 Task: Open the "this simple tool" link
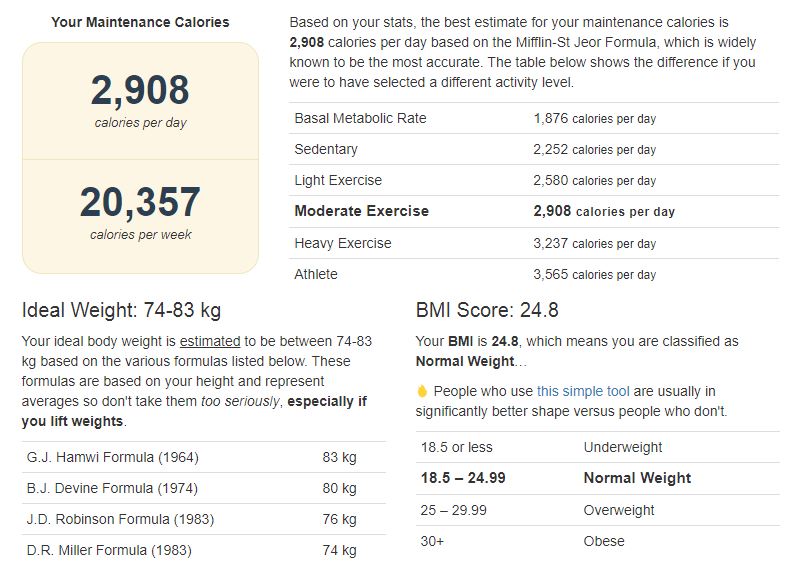(x=583, y=391)
